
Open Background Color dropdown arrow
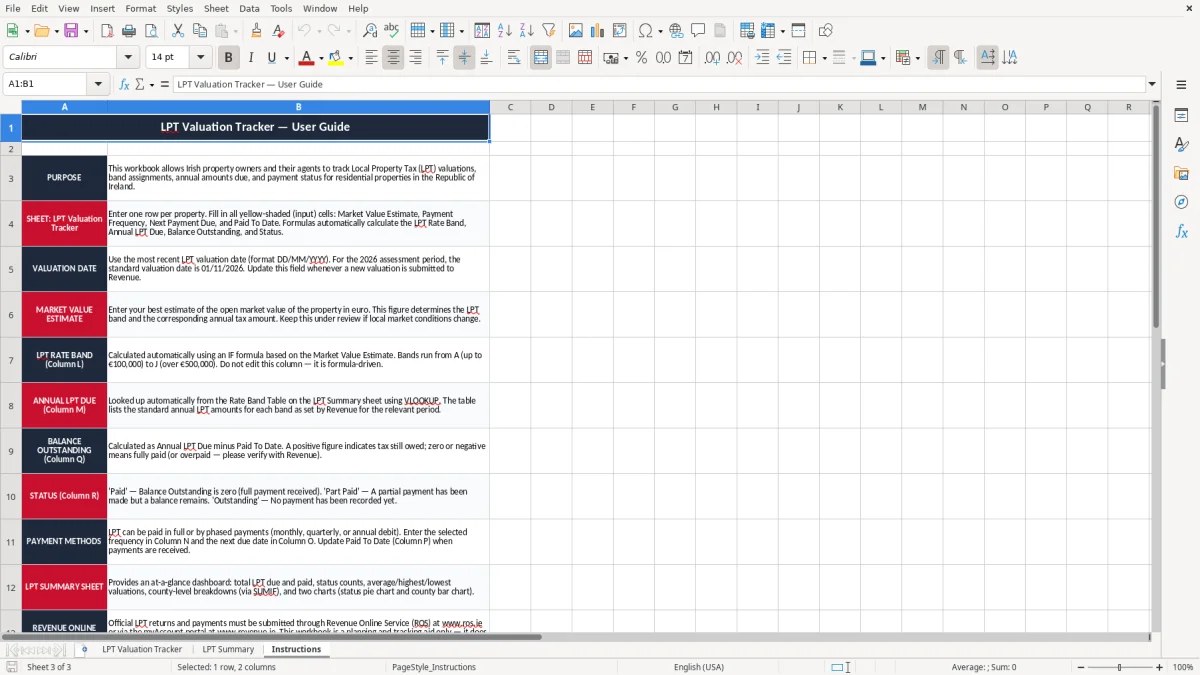pyautogui.click(x=350, y=58)
